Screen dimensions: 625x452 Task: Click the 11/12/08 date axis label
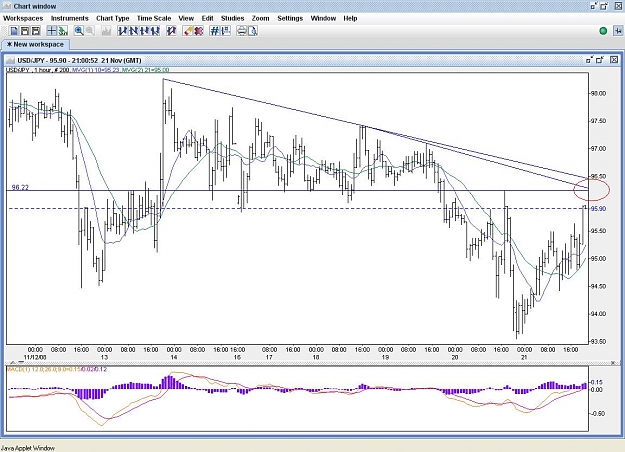pos(35,357)
